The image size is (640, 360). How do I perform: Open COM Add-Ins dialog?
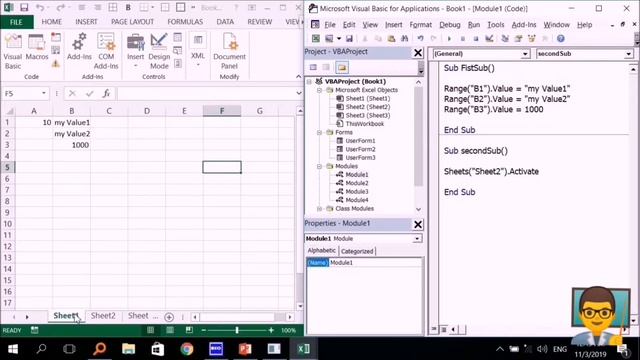pyautogui.click(x=106, y=51)
